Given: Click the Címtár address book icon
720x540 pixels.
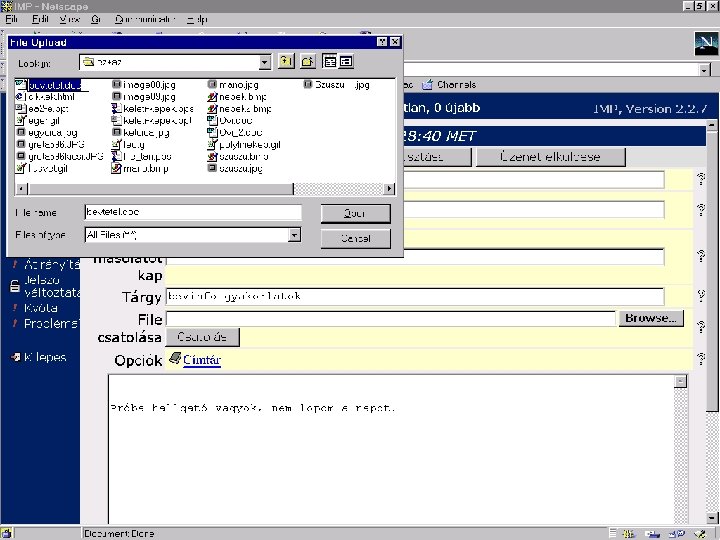Looking at the screenshot, I should pos(174,358).
